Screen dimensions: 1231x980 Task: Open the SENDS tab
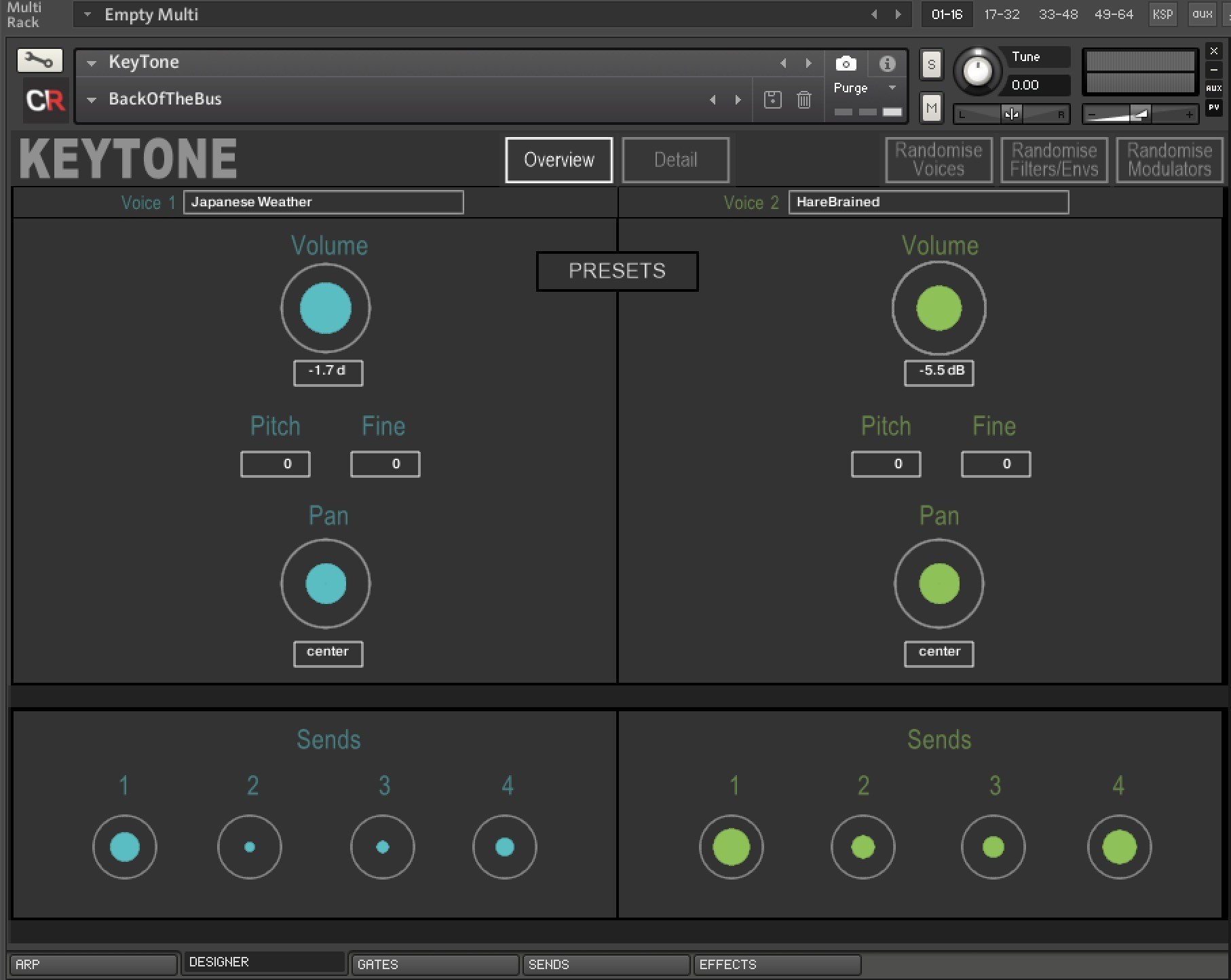point(606,964)
